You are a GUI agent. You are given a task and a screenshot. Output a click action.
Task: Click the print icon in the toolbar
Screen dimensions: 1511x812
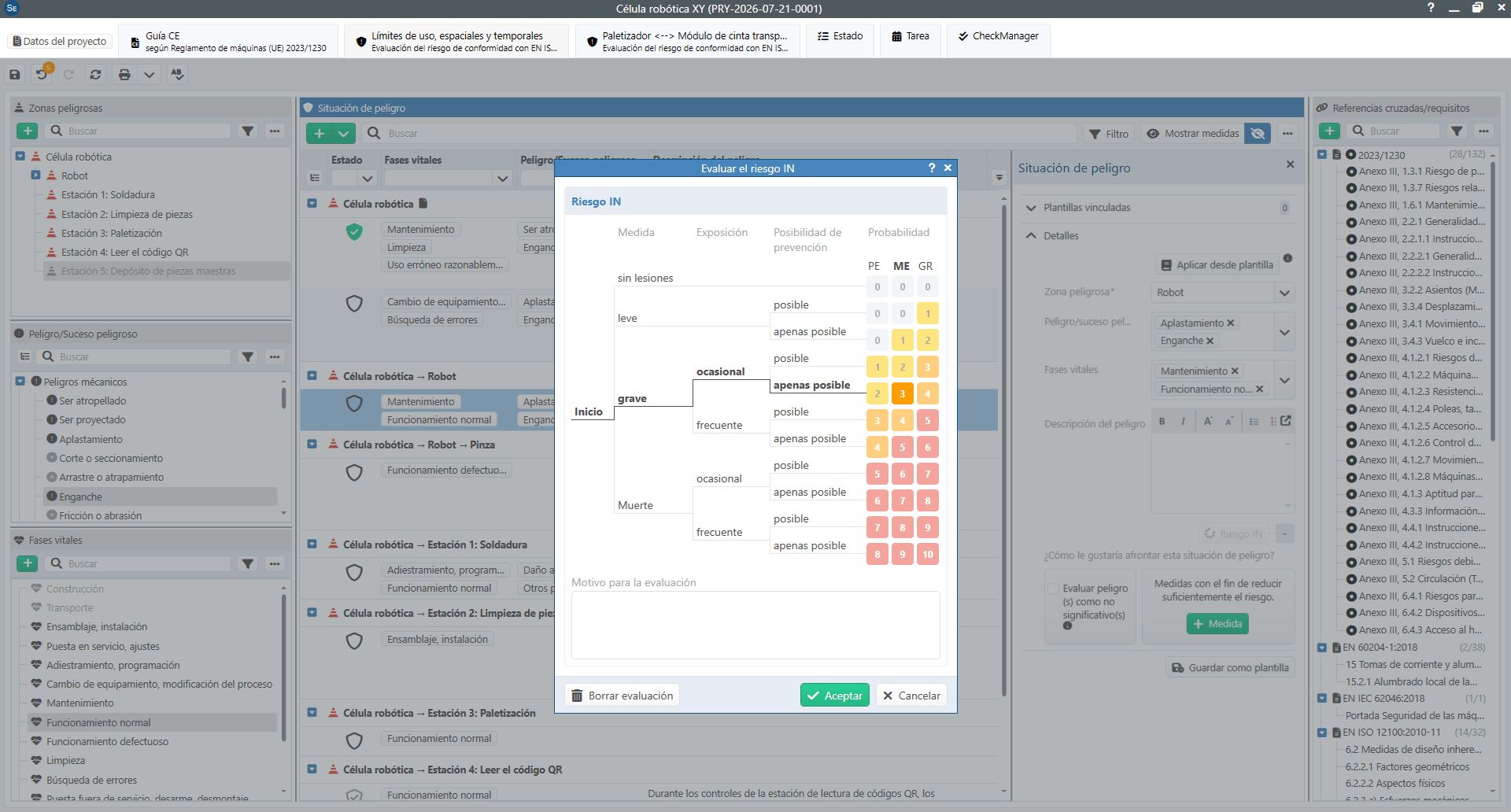point(124,75)
